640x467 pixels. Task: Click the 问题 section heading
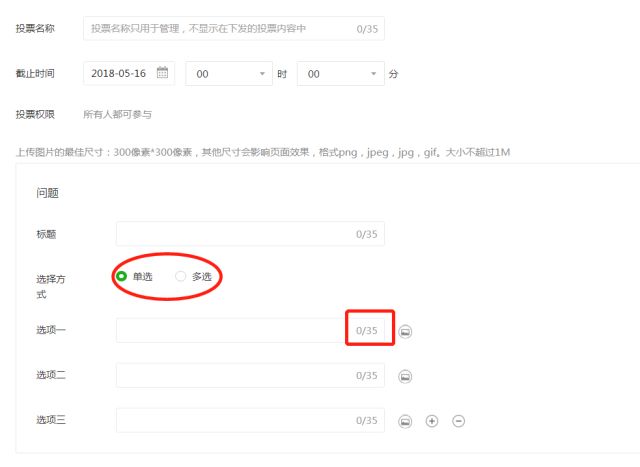tap(47, 193)
